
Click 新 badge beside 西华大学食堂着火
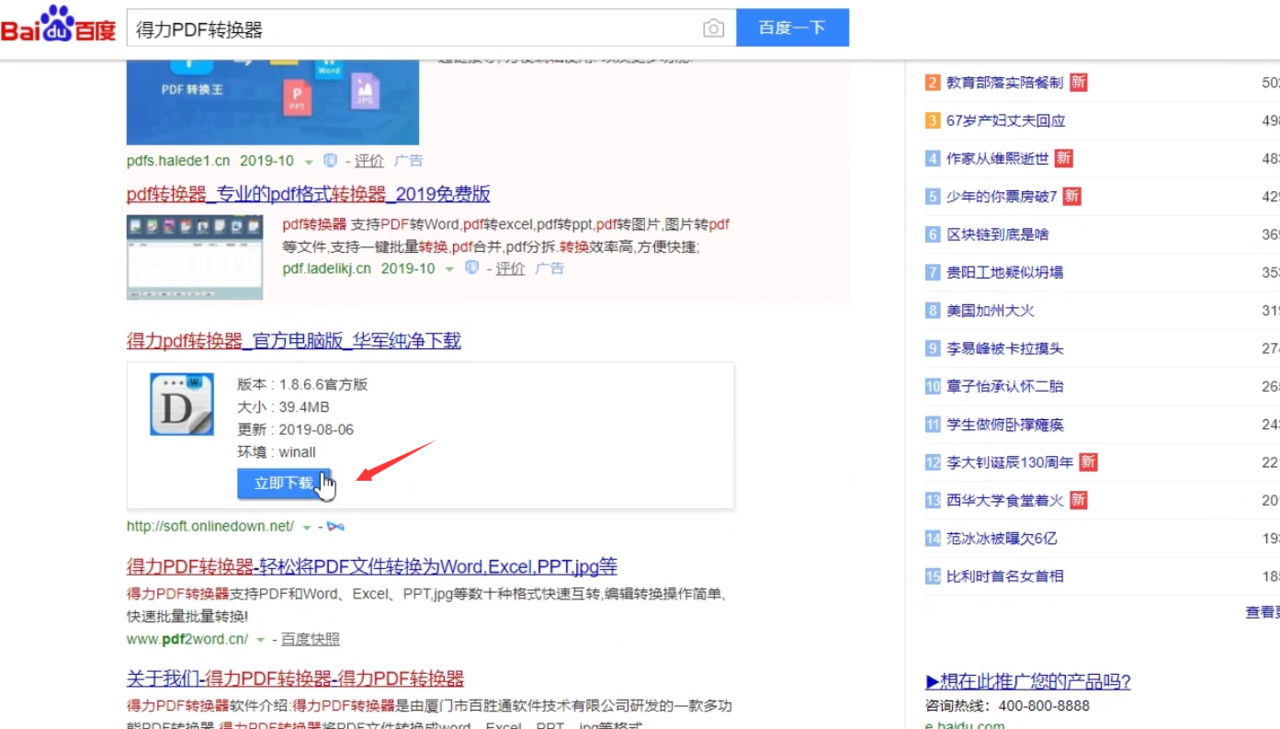coord(1078,500)
